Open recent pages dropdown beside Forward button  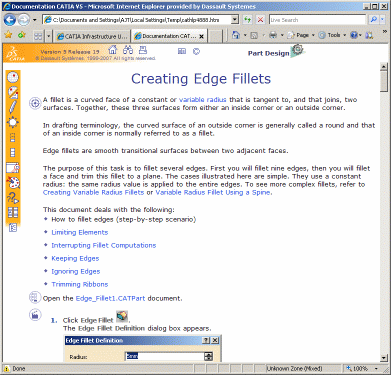tap(34, 20)
